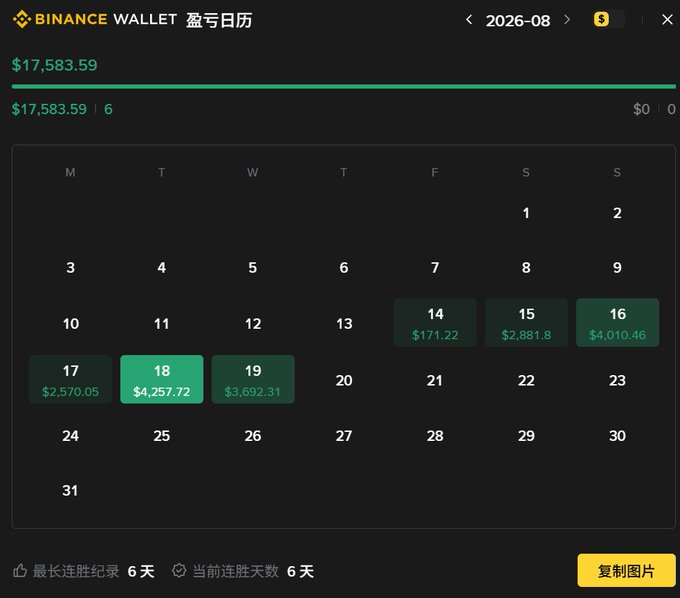680x598 pixels.
Task: Select the 2026-08 month label
Action: tap(518, 20)
